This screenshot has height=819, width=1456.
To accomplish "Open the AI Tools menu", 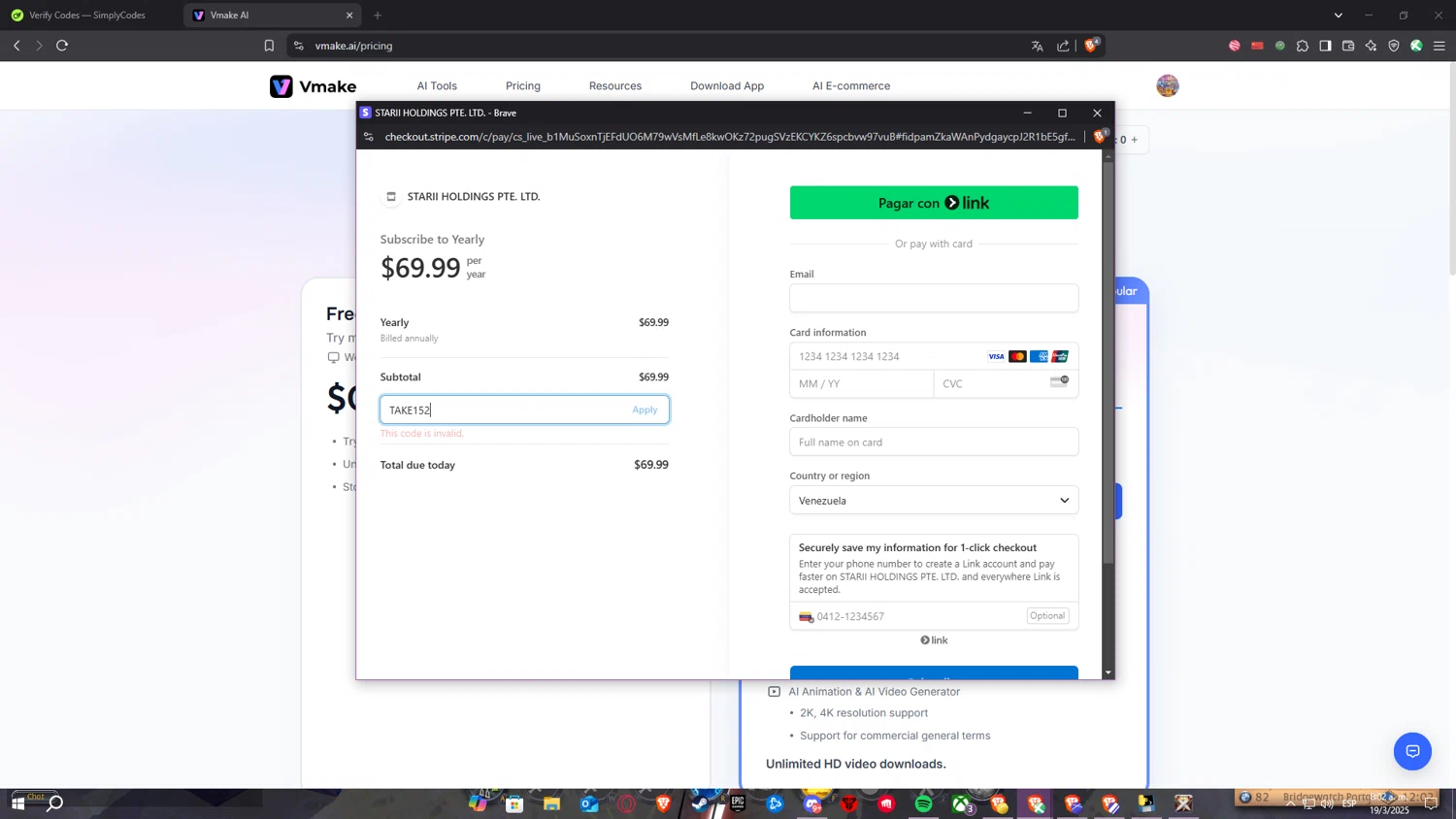I will pyautogui.click(x=437, y=85).
